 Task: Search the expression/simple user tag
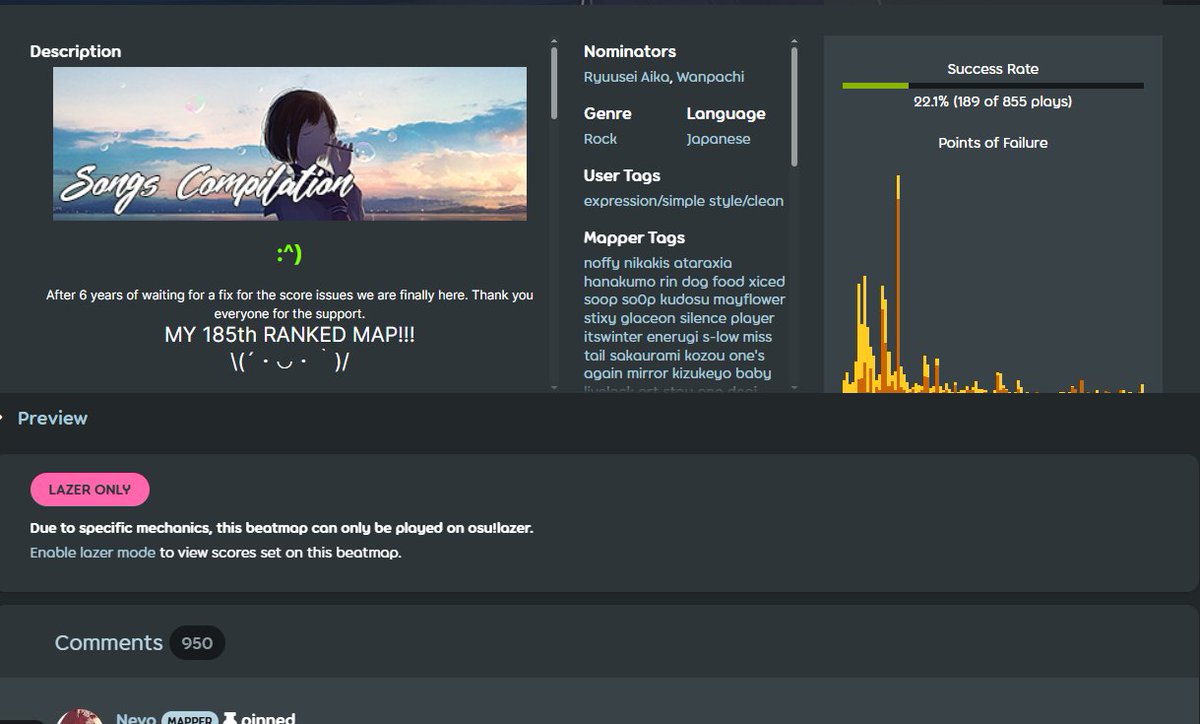click(x=643, y=201)
